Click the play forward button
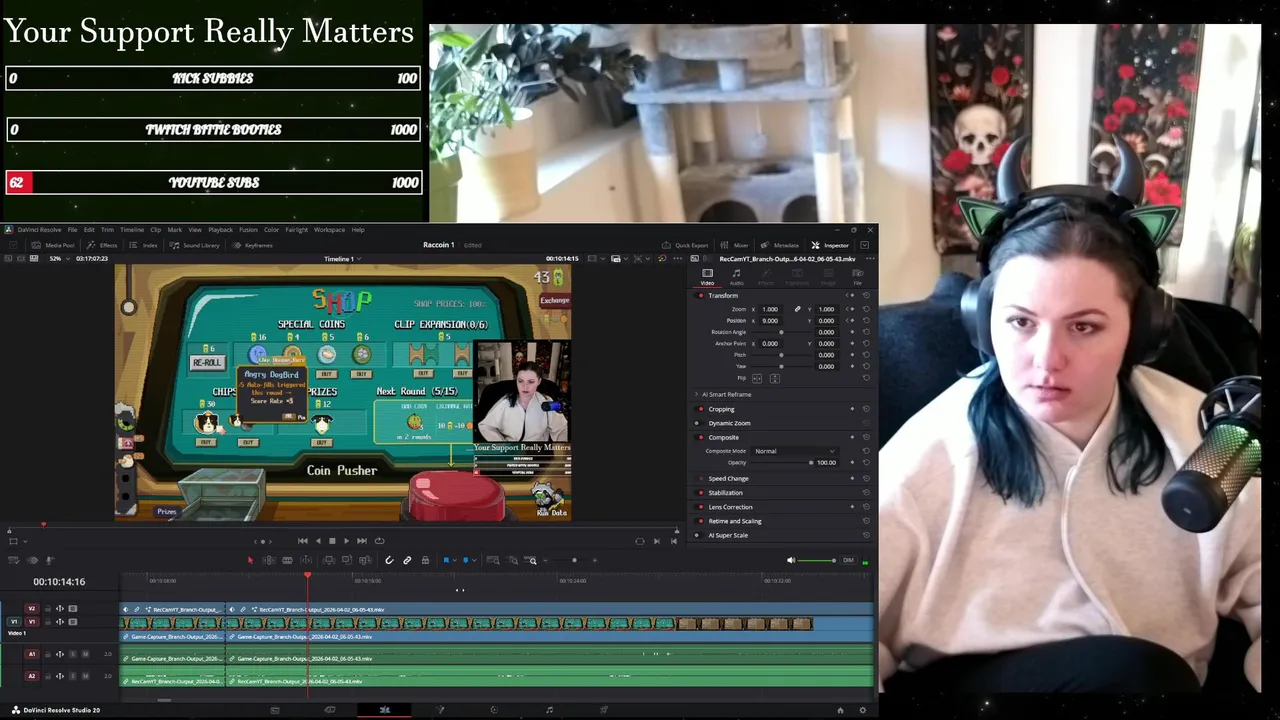Screen dimensions: 1280x720 click(346, 541)
